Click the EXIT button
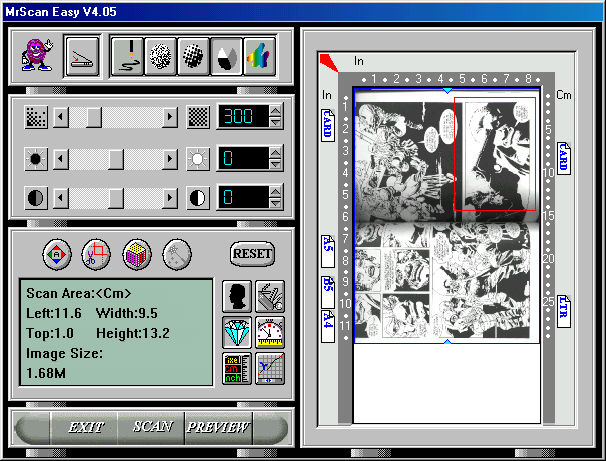Screen dimensions: 606x461 coord(85,427)
